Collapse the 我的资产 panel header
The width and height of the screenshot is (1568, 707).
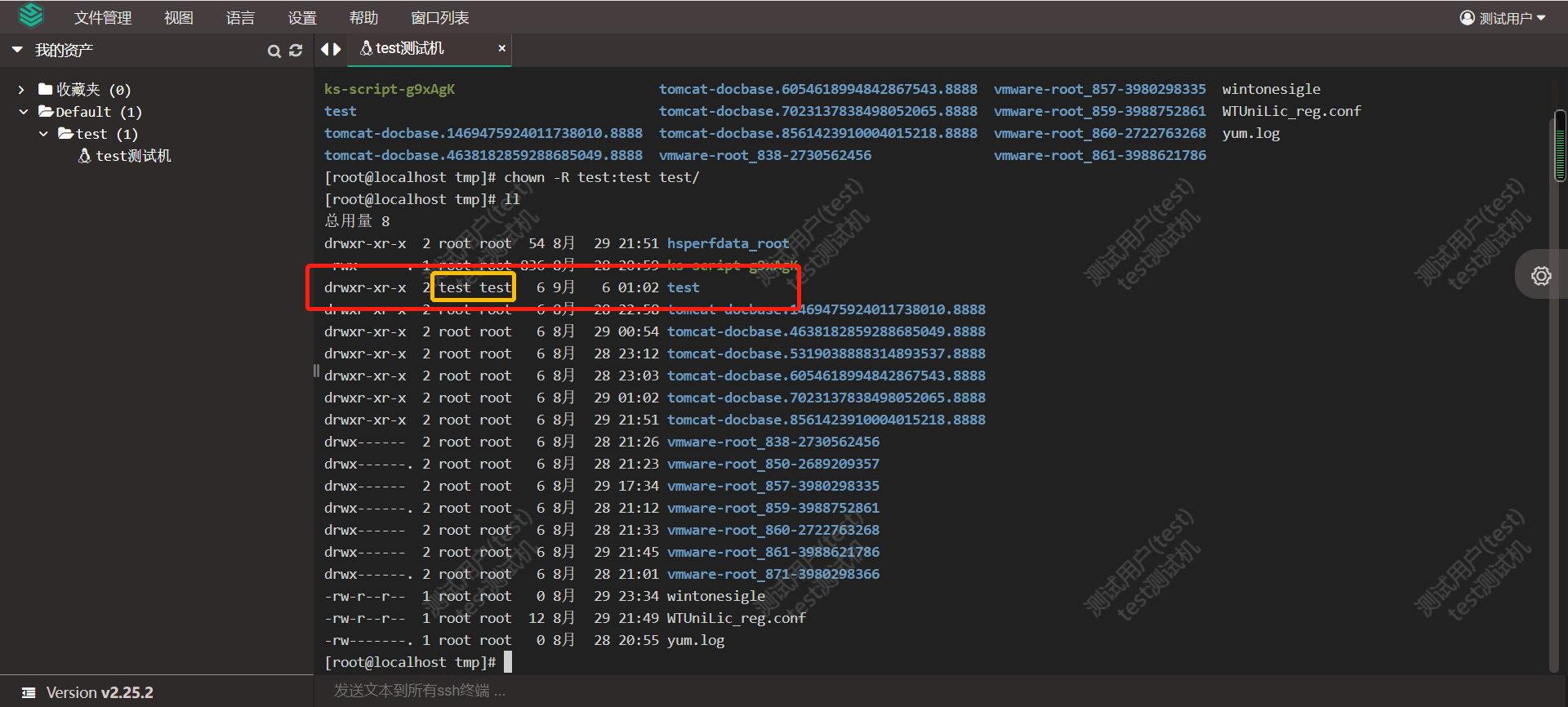(x=17, y=50)
